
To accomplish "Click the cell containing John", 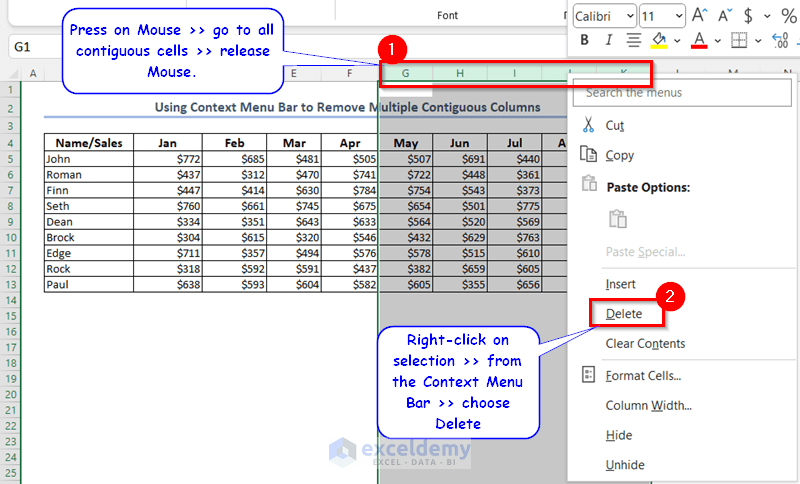I will [89, 159].
